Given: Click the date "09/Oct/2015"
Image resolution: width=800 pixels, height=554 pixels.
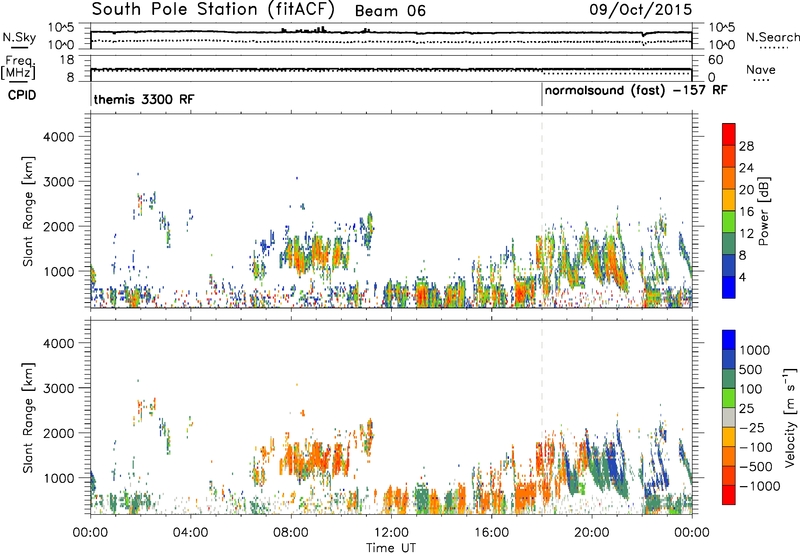Looking at the screenshot, I should coord(640,10).
